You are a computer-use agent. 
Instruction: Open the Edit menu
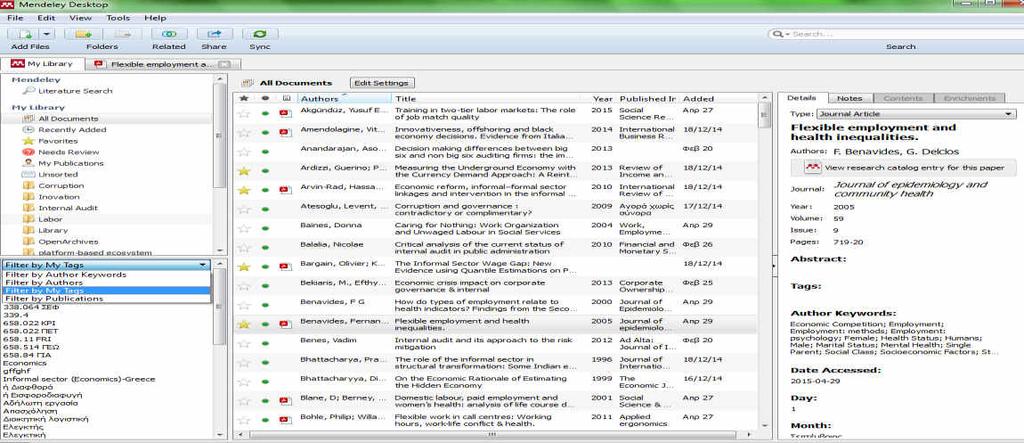(x=46, y=18)
